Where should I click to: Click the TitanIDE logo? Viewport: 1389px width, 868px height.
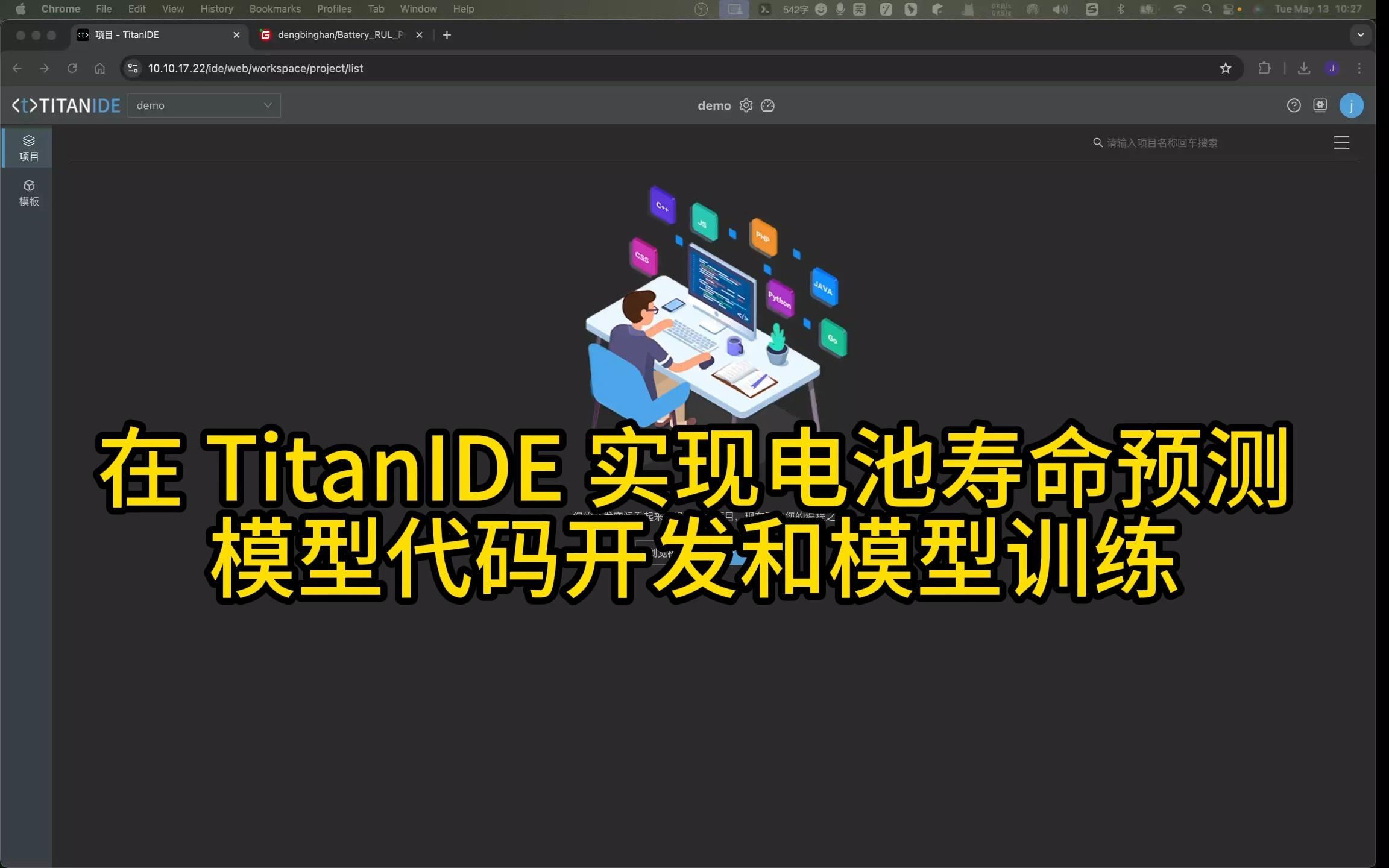(66, 105)
